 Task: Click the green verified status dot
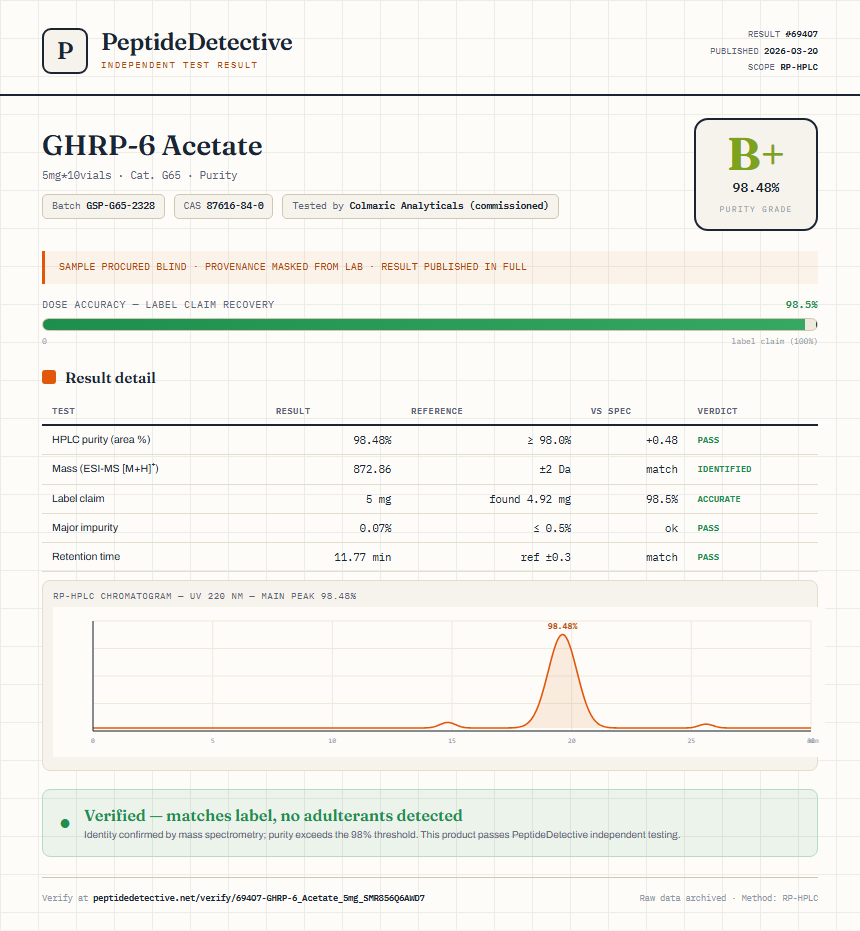(x=65, y=824)
